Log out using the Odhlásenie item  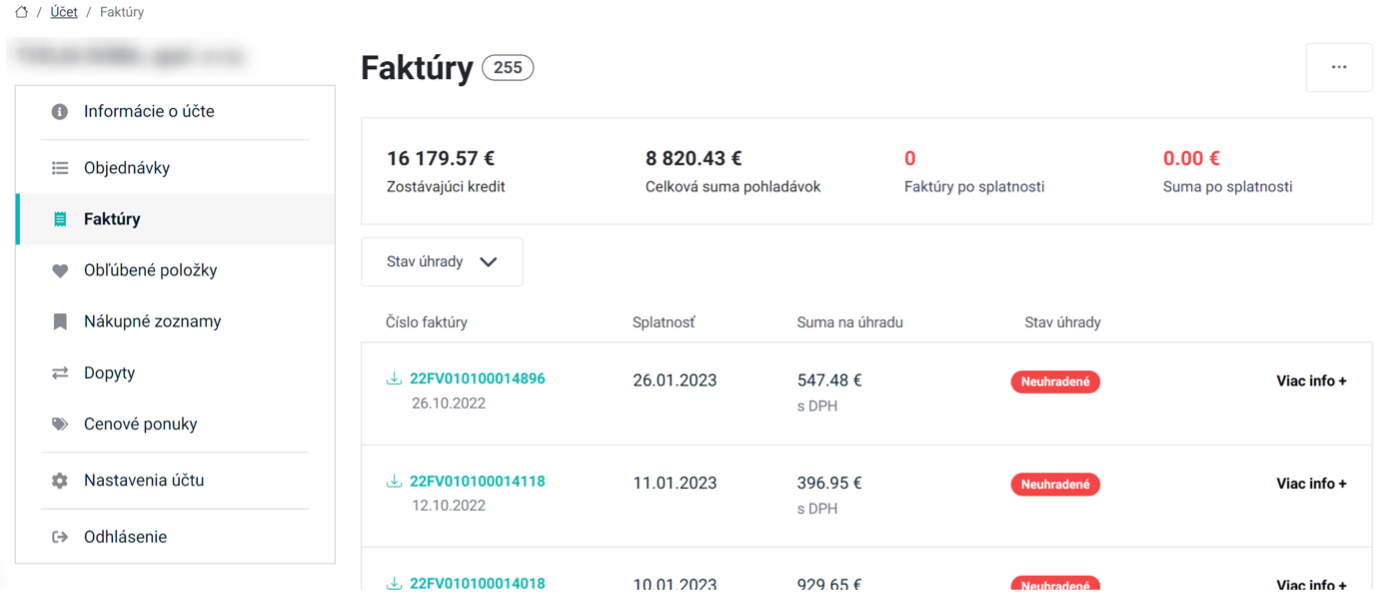click(125, 537)
